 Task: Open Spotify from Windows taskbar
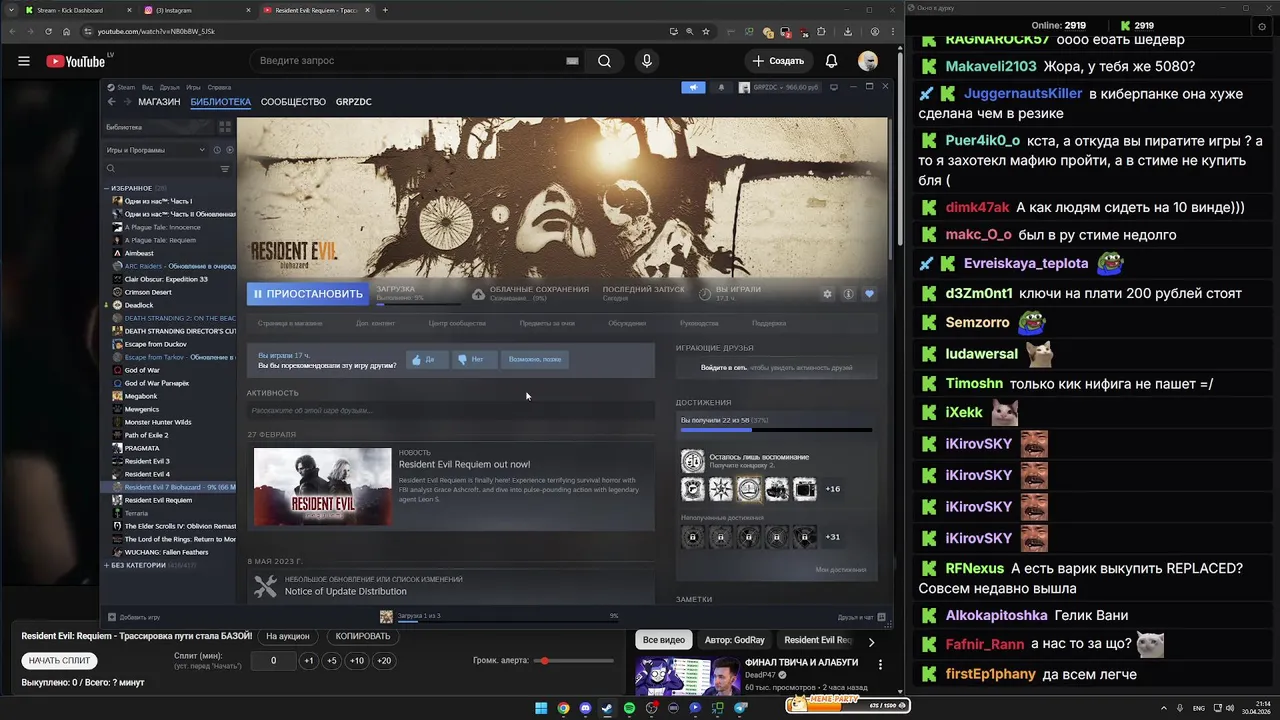(x=629, y=708)
